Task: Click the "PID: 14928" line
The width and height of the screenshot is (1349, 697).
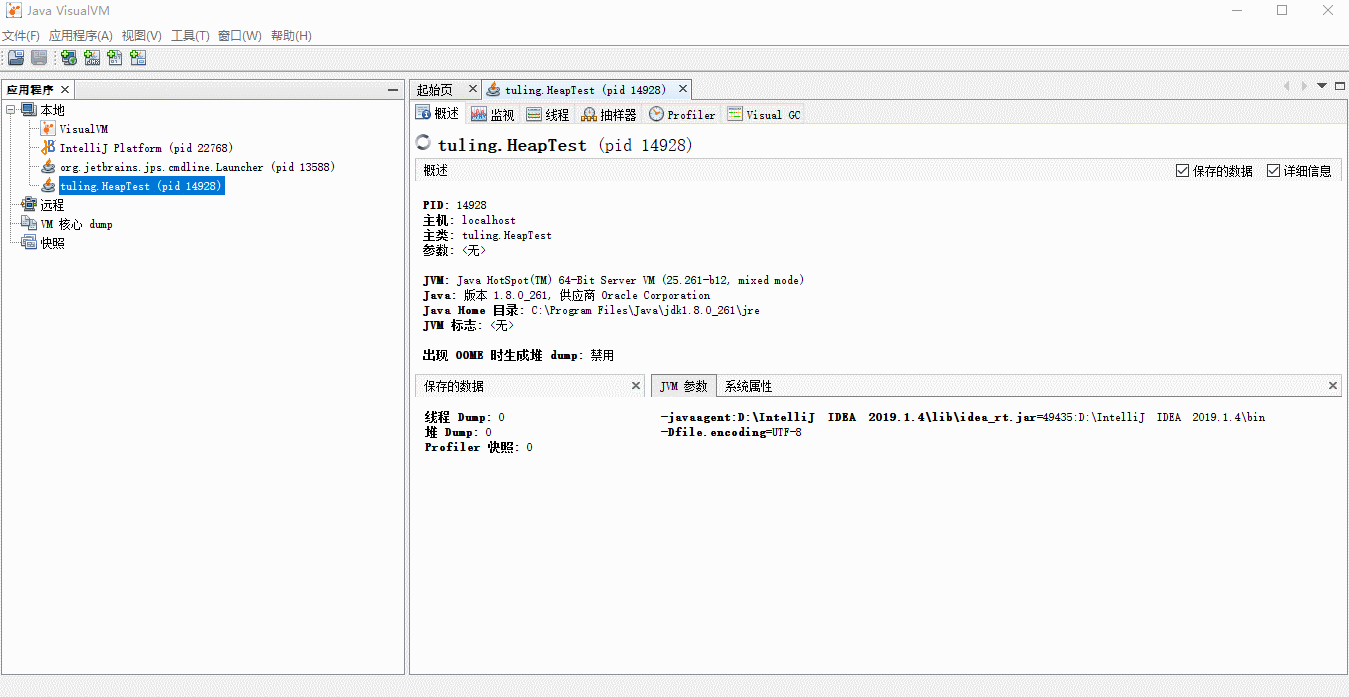Action: [x=454, y=205]
